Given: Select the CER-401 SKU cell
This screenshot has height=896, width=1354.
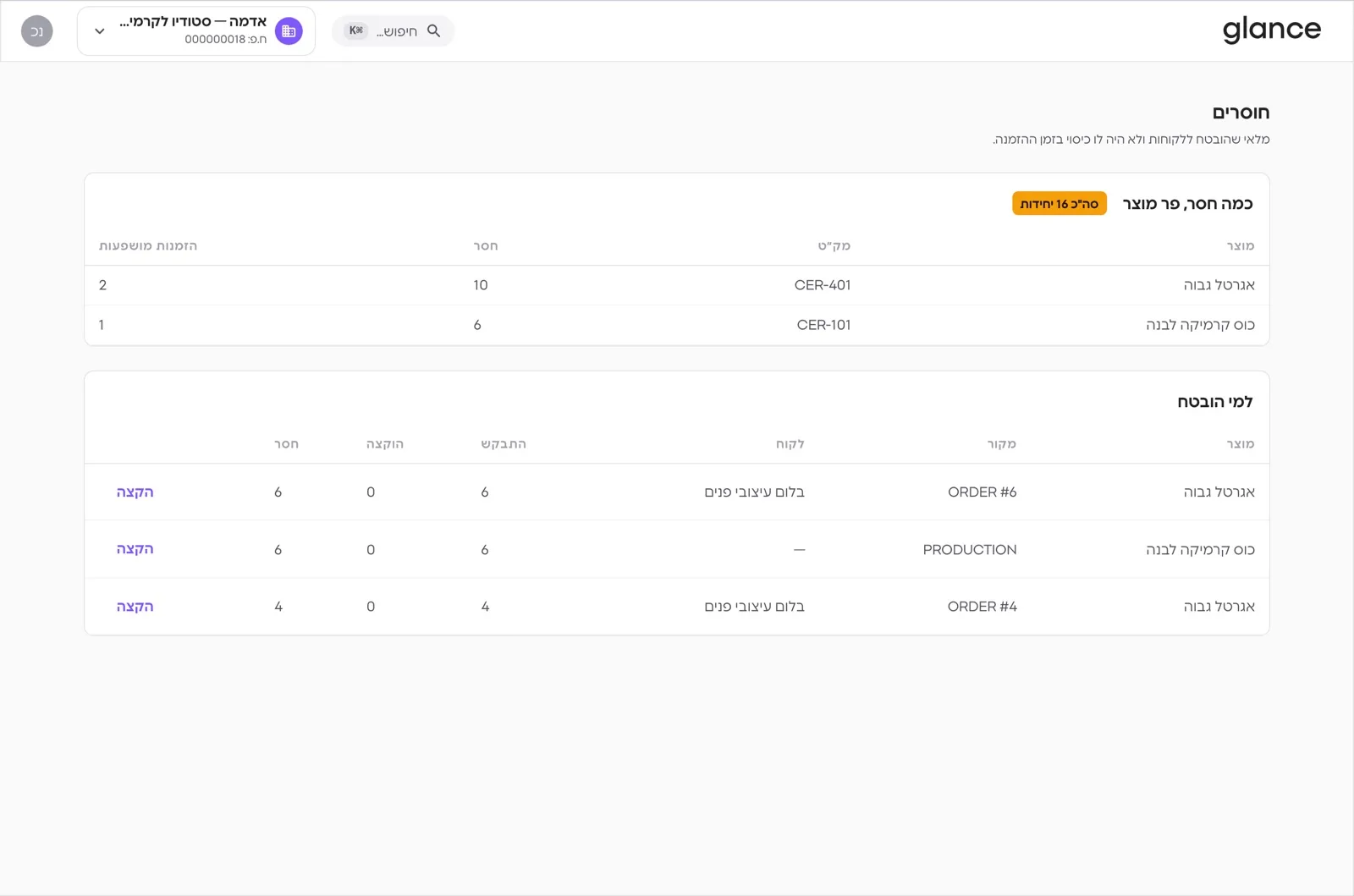Looking at the screenshot, I should click(823, 285).
